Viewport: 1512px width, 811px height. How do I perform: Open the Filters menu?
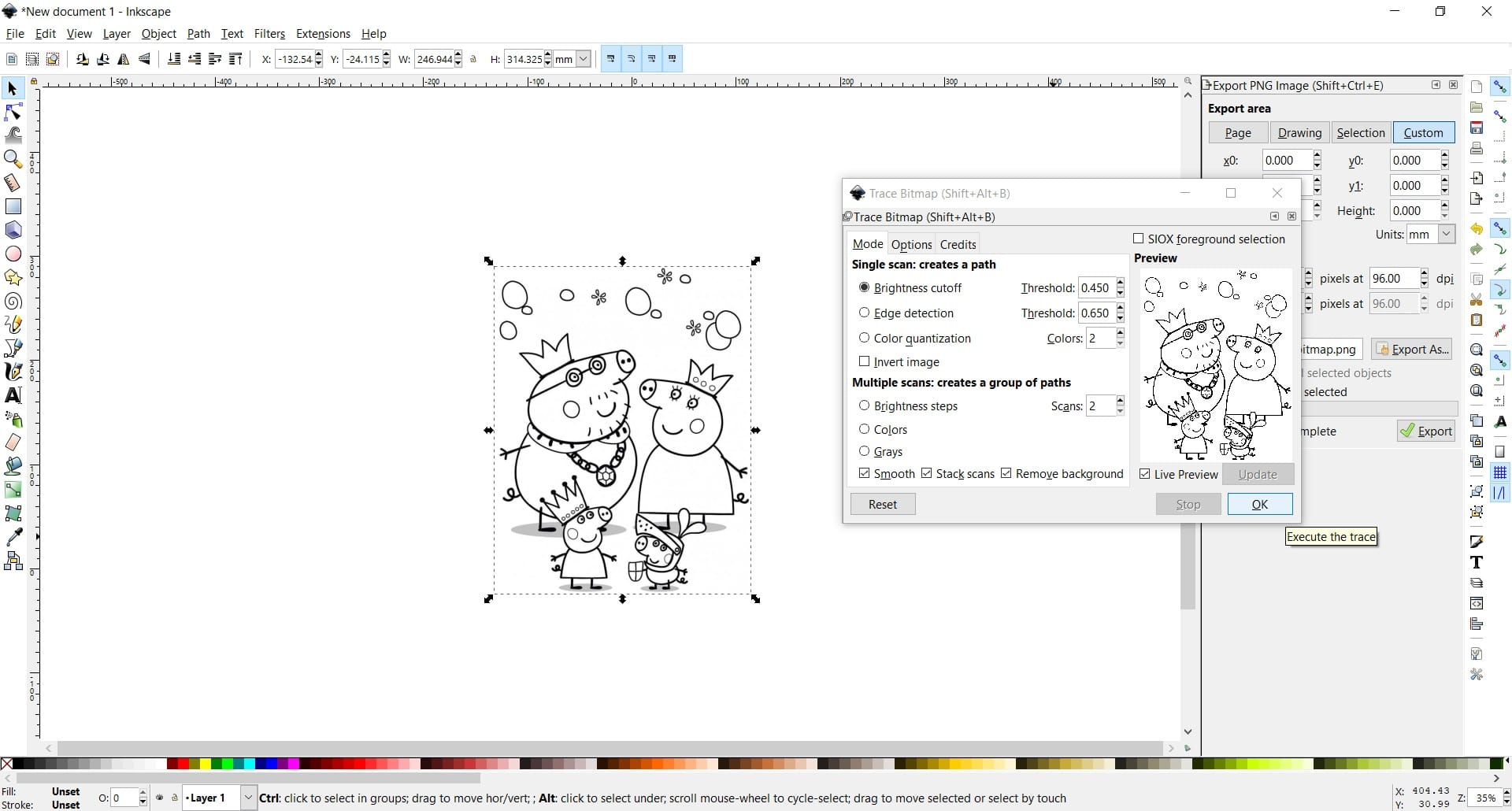click(x=269, y=34)
